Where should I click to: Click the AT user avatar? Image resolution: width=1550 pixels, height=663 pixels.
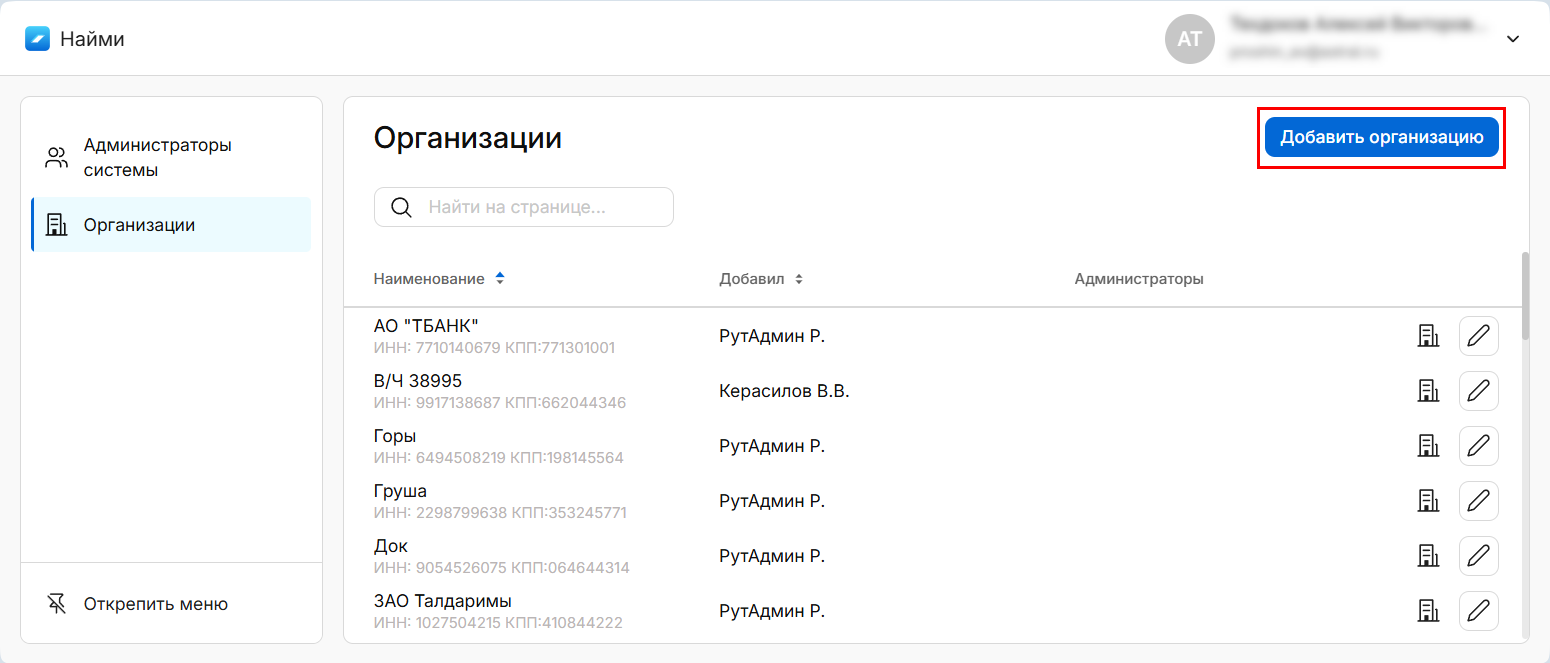tap(1189, 39)
